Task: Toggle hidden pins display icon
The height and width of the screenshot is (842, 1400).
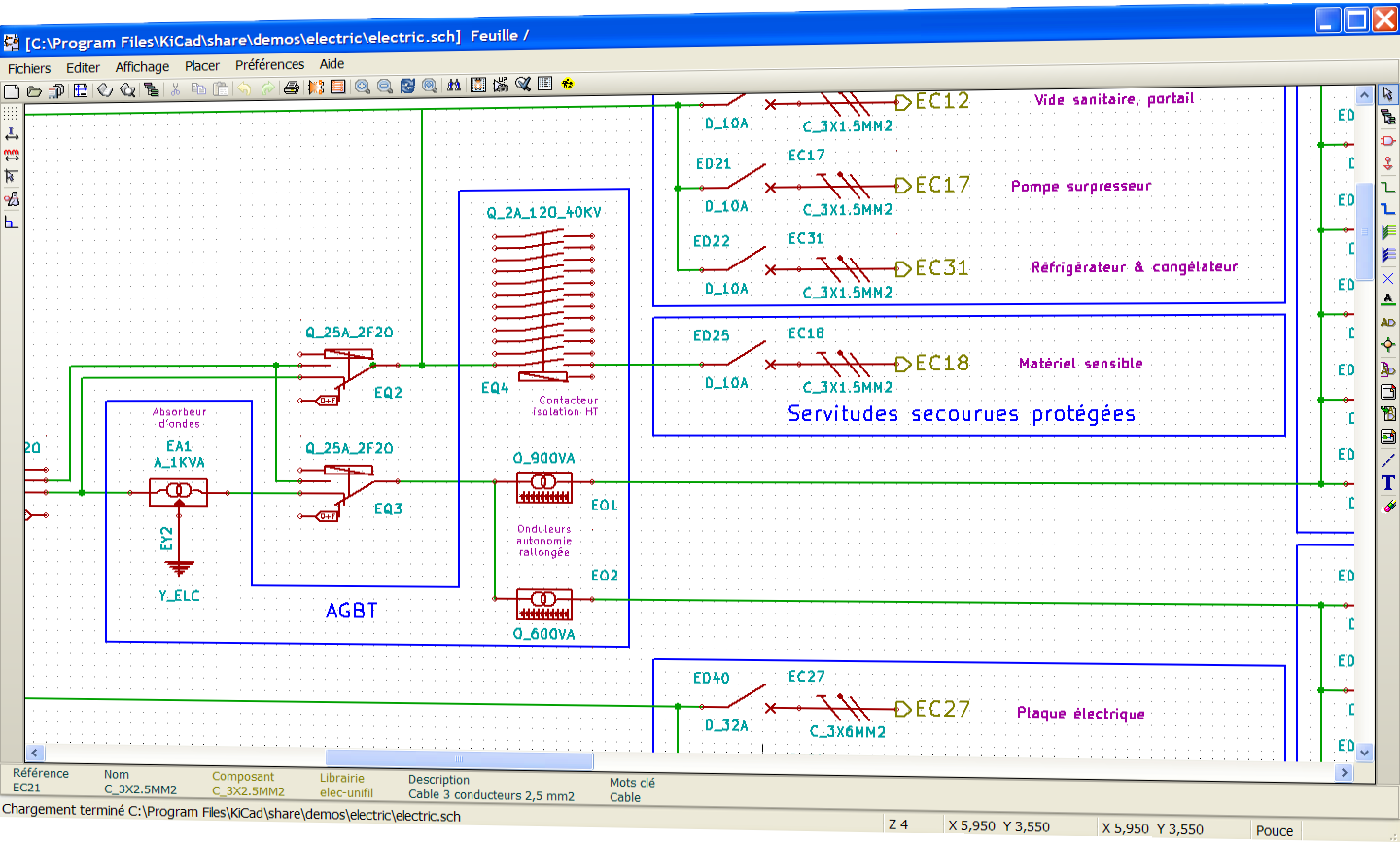Action: tap(12, 199)
